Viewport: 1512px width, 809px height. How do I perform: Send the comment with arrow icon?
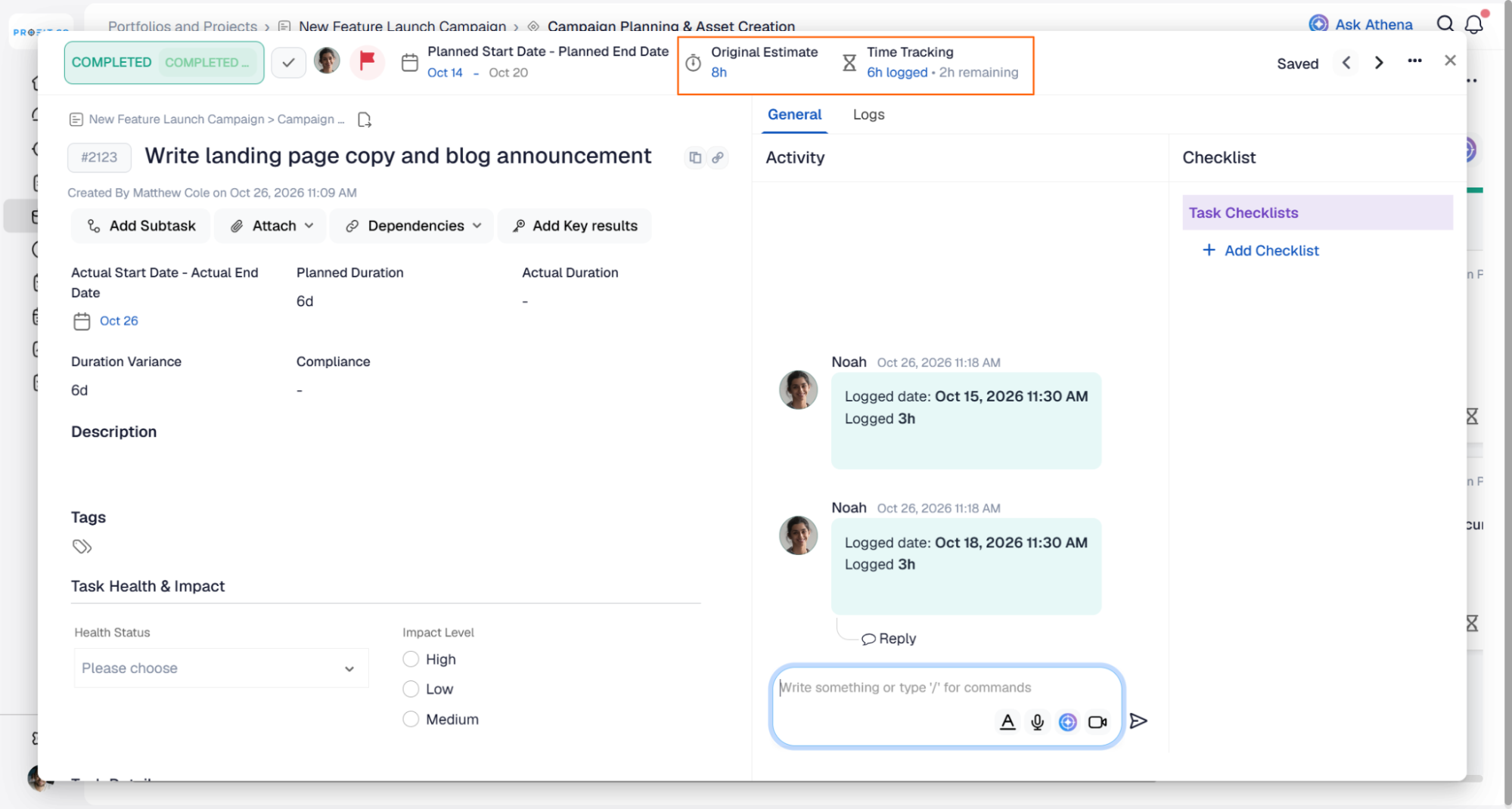tap(1138, 721)
